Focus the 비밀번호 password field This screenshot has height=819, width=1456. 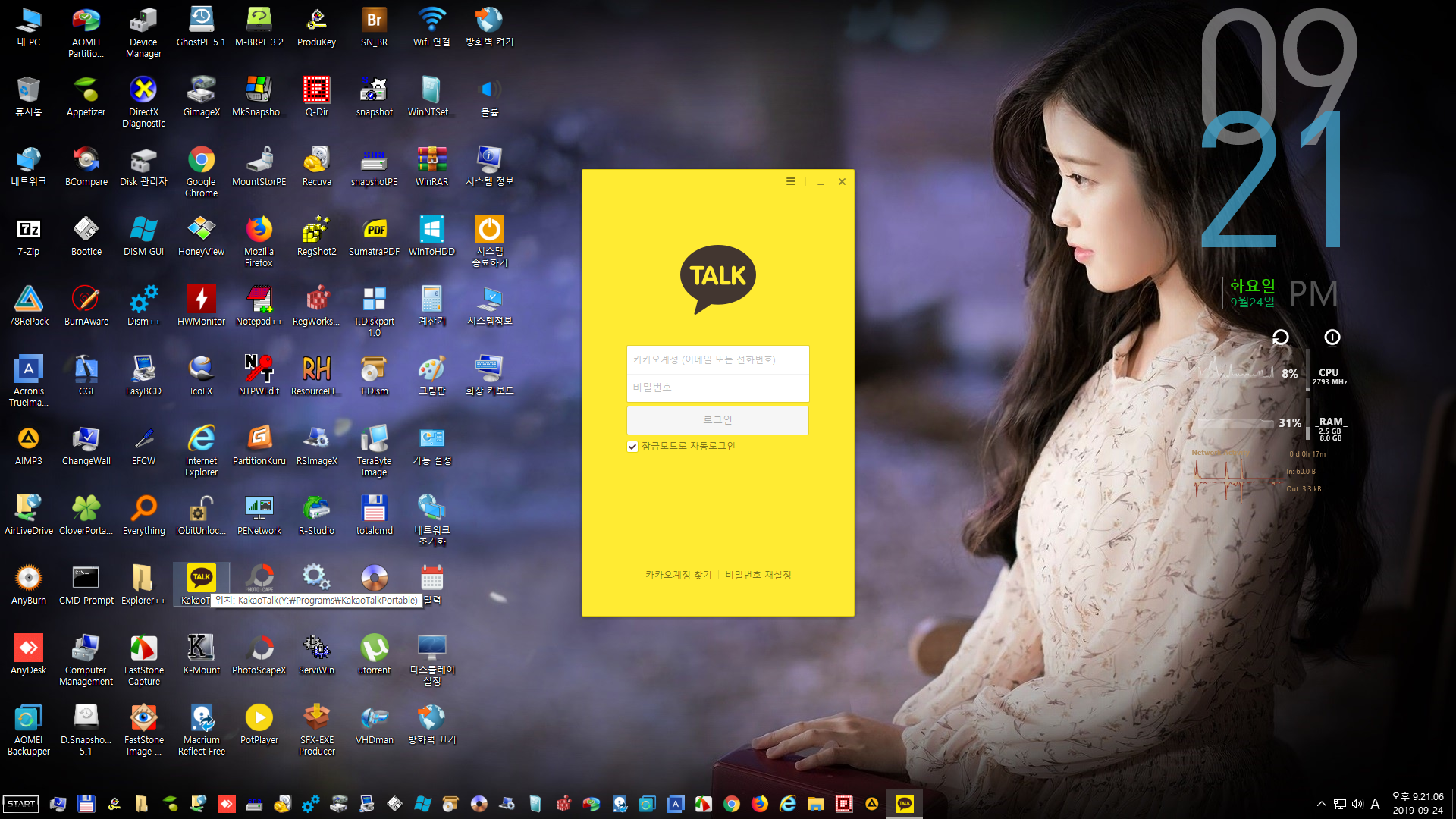[x=717, y=388]
